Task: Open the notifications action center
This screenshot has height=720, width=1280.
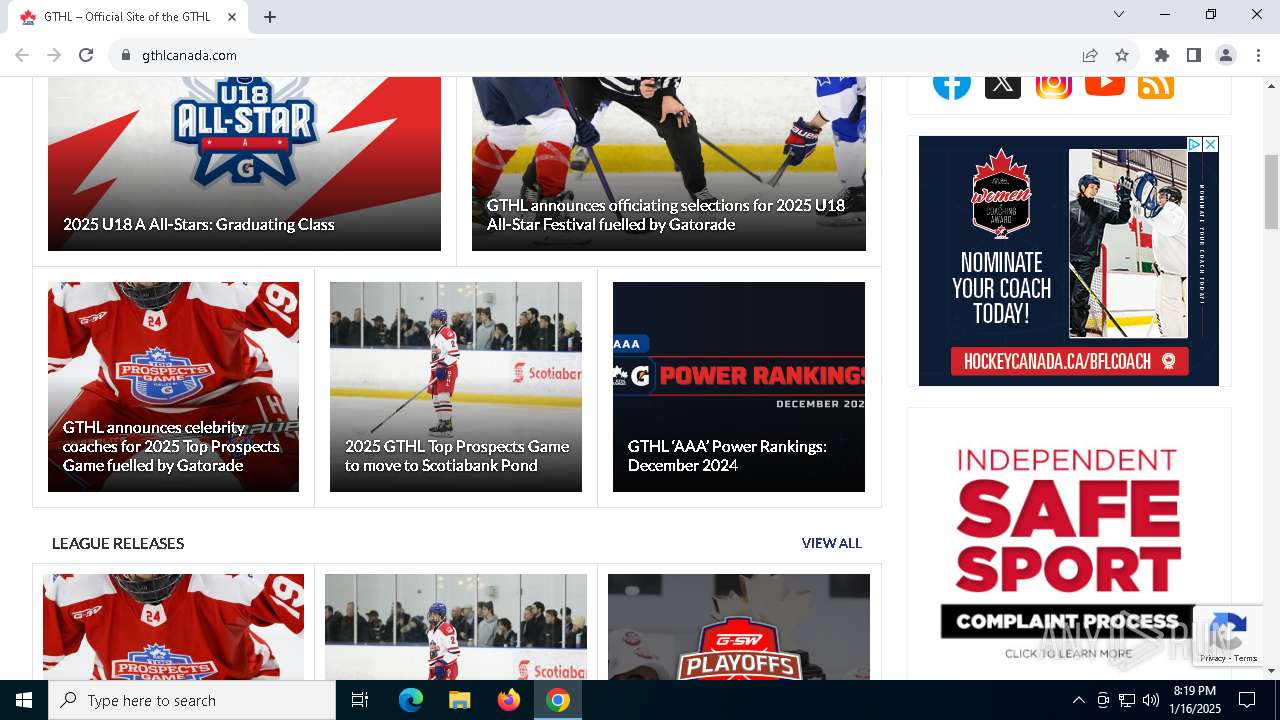Action: [1247, 700]
